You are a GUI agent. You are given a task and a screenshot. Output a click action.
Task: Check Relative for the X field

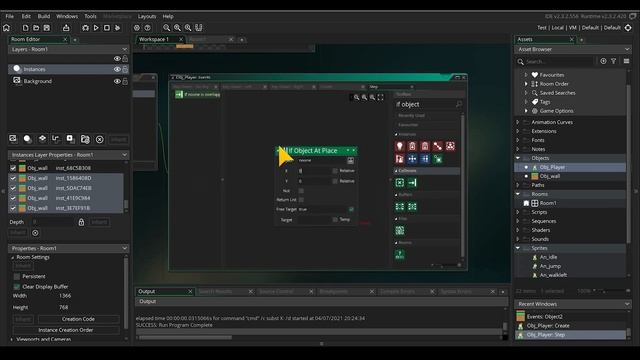click(335, 171)
